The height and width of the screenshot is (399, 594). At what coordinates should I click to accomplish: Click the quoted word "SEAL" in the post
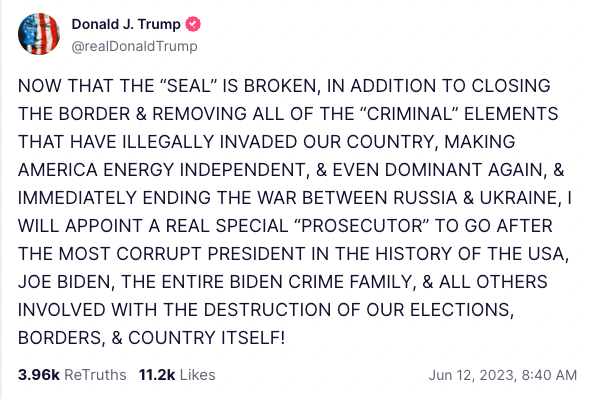[x=188, y=86]
